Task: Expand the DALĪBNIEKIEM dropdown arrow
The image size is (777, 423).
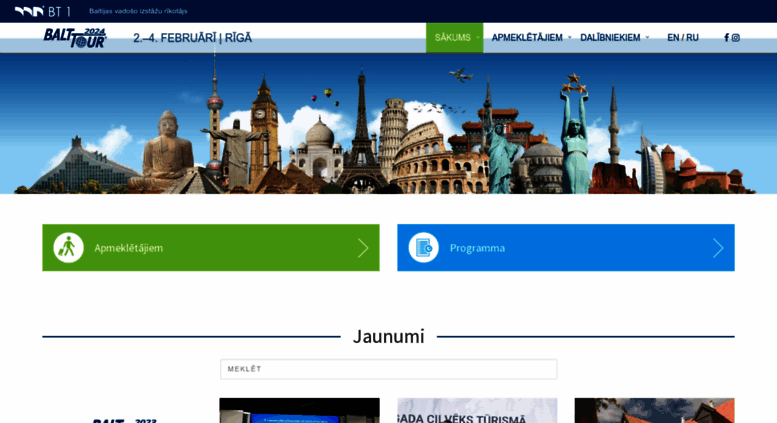Action: coord(647,37)
